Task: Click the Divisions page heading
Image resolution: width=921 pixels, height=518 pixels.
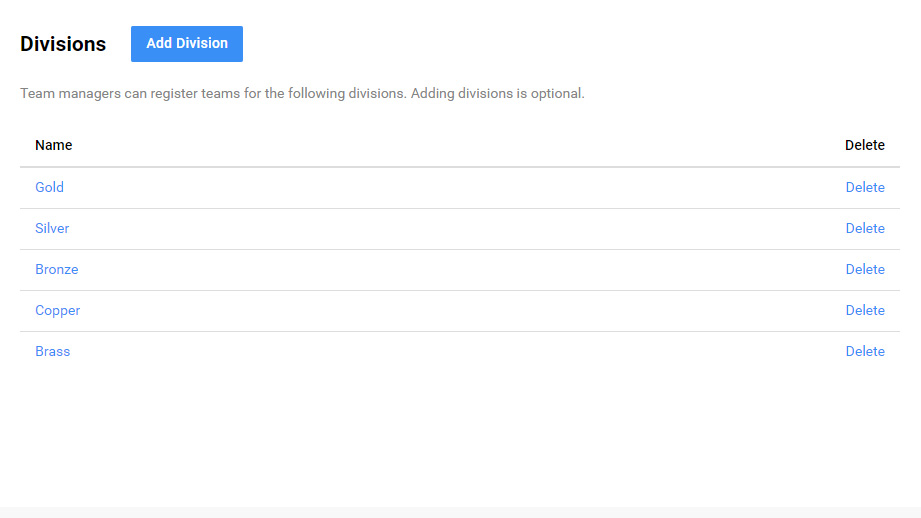Action: (x=63, y=45)
